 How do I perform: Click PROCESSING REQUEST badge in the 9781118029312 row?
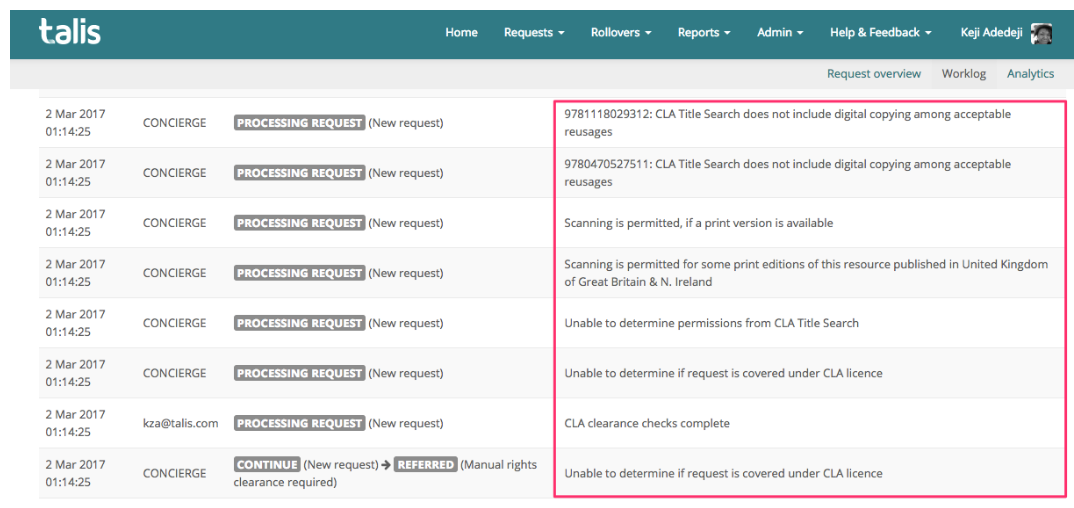[x=299, y=123]
